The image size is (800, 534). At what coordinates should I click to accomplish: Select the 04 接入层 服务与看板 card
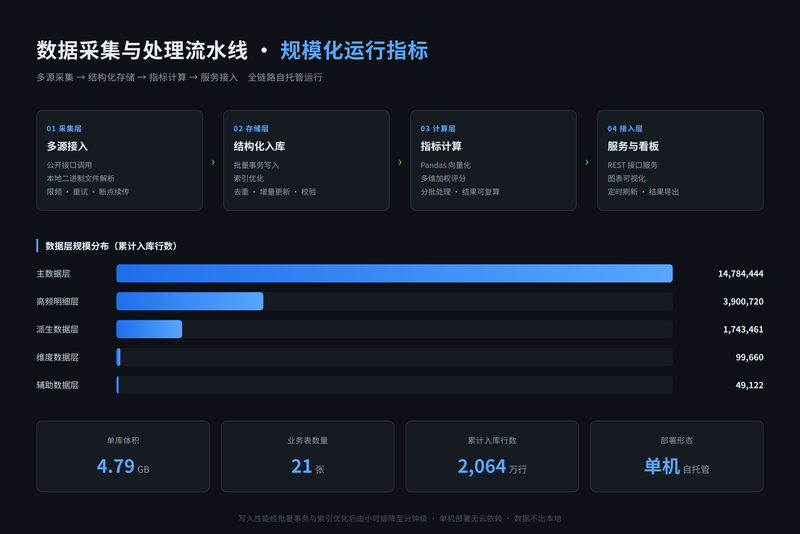pyautogui.click(x=680, y=161)
